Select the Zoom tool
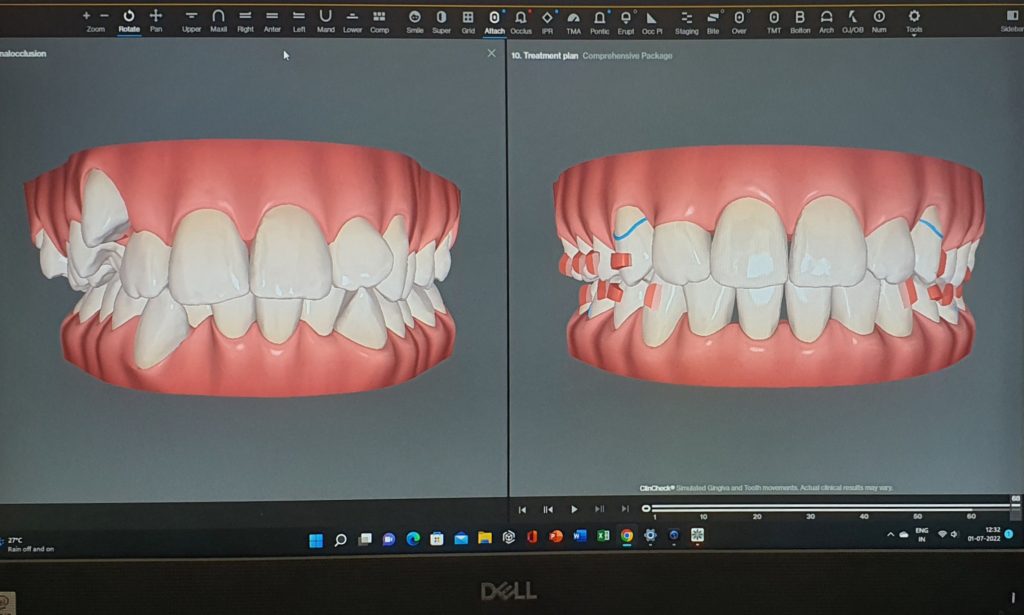1024x615 pixels. [x=95, y=22]
